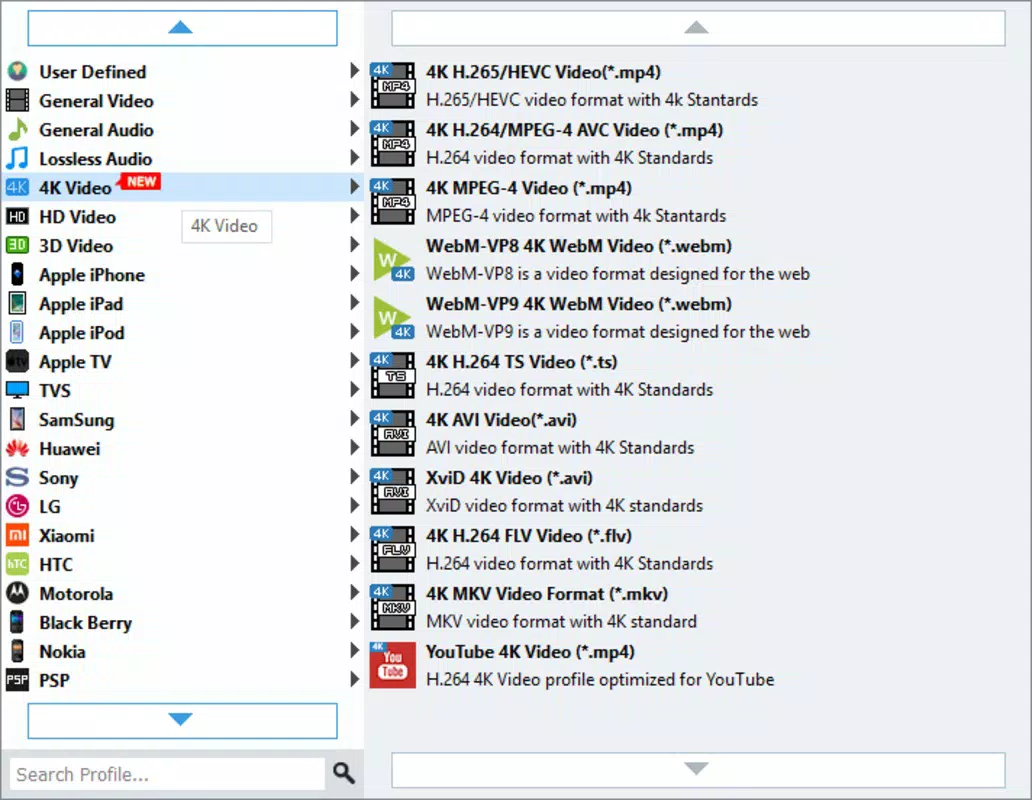
Task: Expand the General Audio submenu arrow
Action: point(354,128)
